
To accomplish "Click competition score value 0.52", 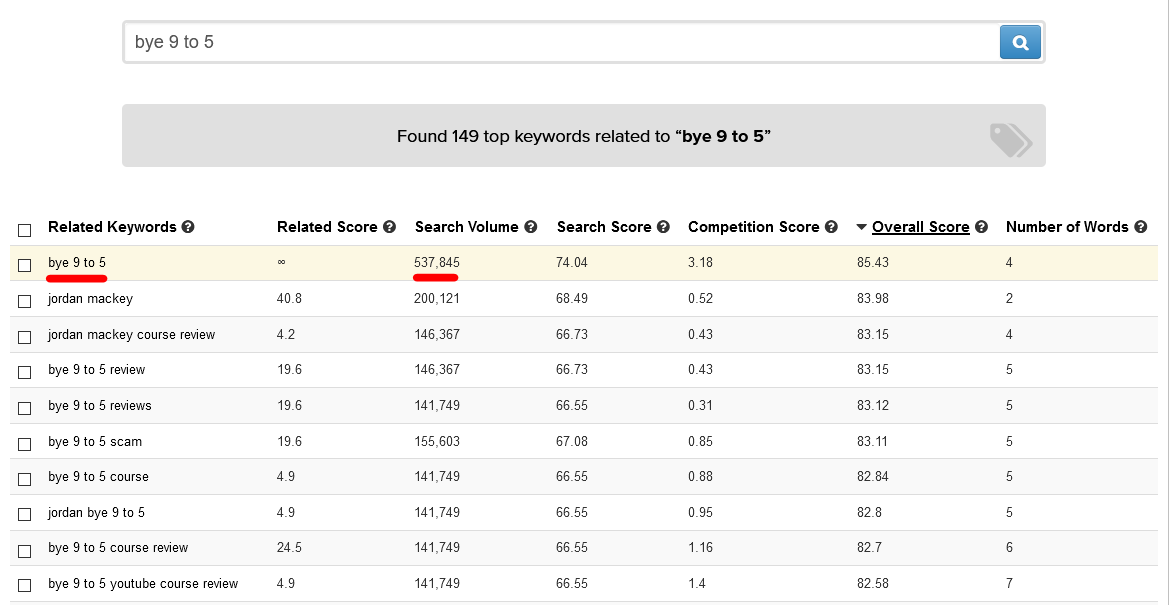I will coord(700,298).
